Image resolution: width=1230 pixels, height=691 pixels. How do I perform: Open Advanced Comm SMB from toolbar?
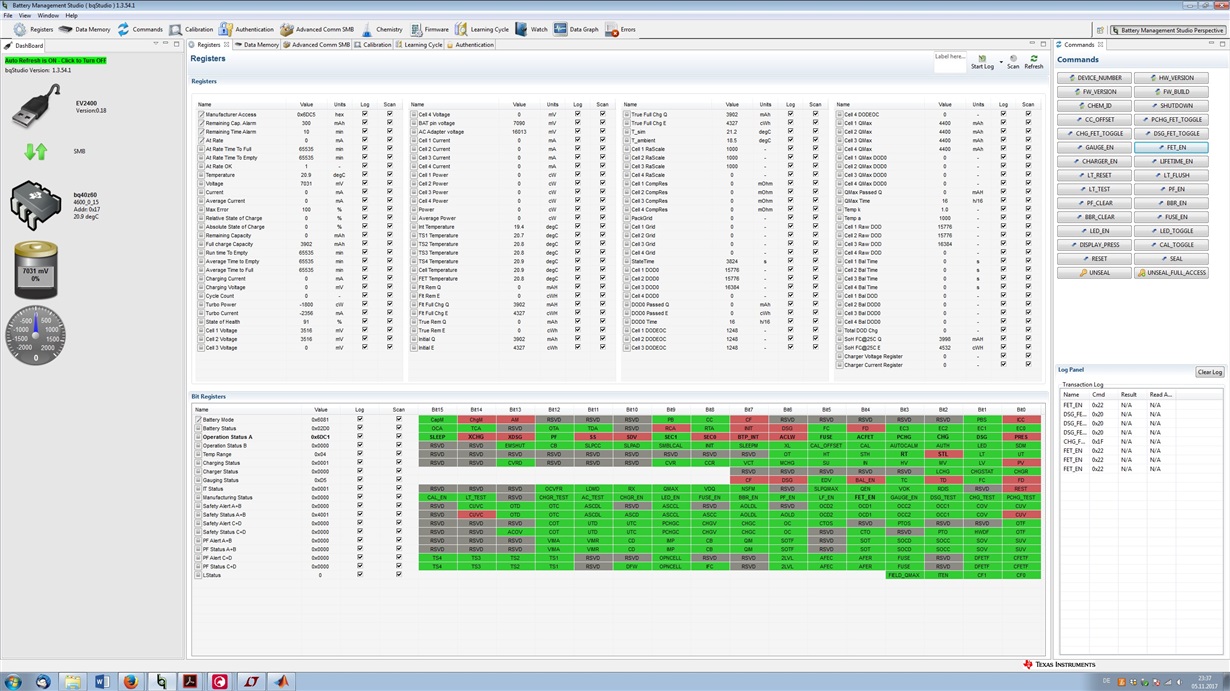click(x=317, y=30)
